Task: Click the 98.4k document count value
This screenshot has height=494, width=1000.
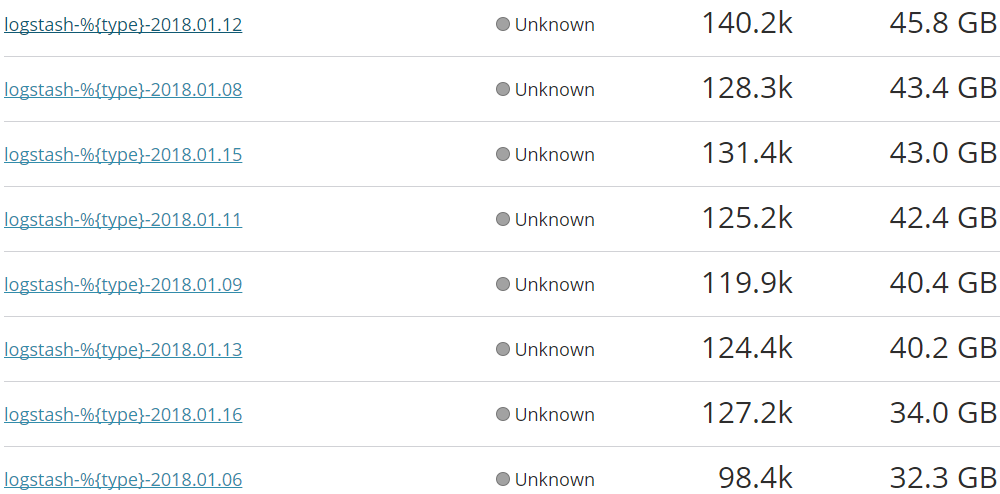Action: coord(755,479)
